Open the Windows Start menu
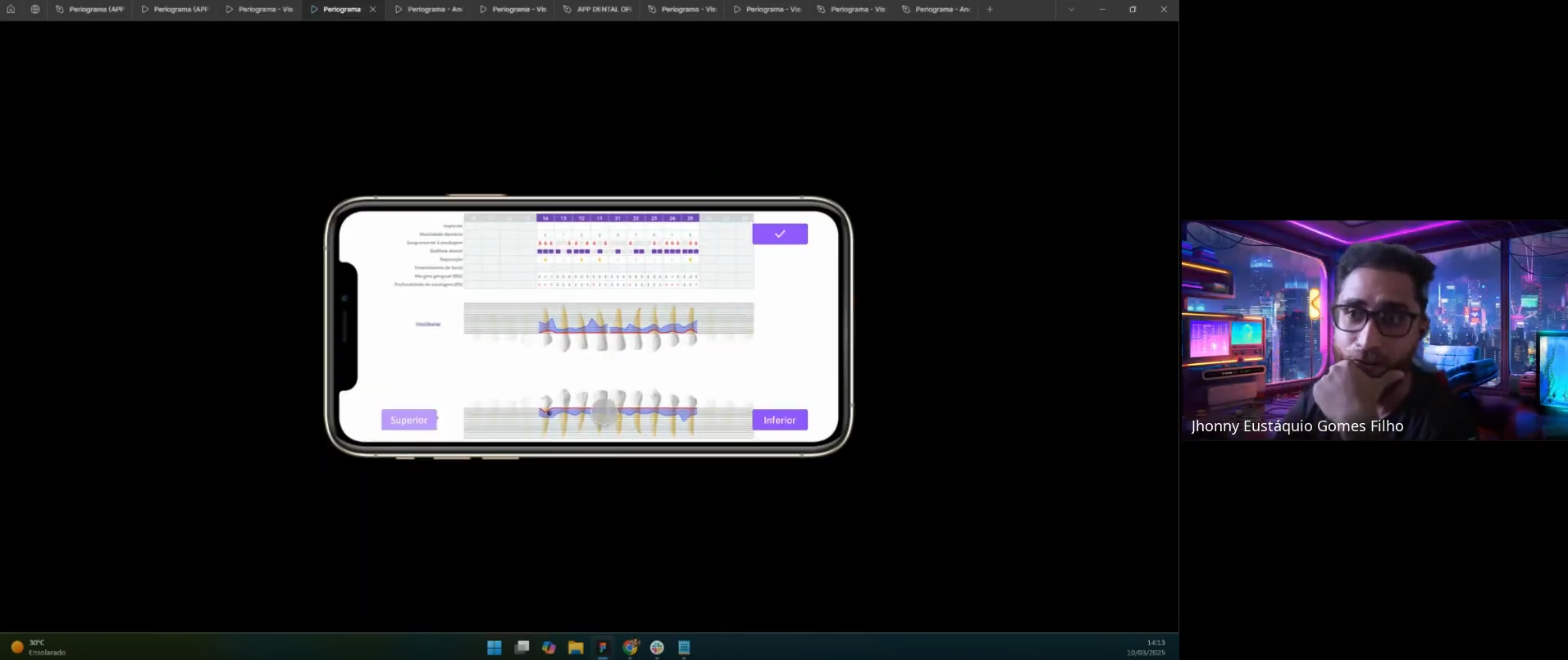 pos(495,648)
